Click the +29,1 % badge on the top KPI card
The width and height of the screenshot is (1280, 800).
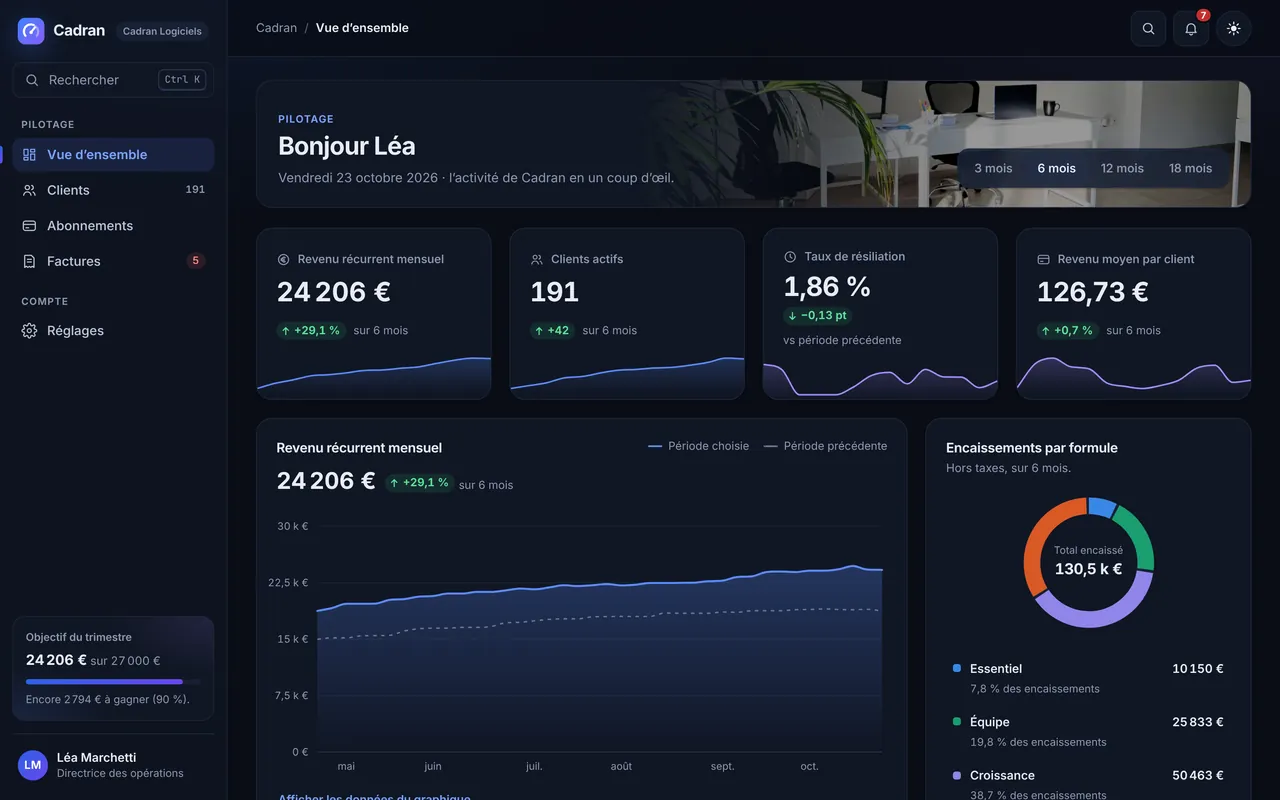click(311, 330)
